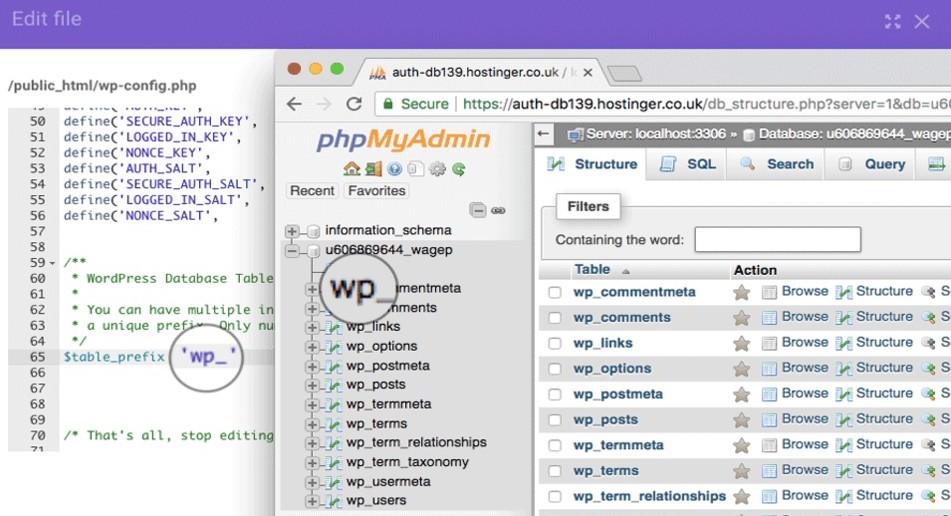Click the log out door icon
Image resolution: width=951 pixels, height=516 pixels.
pos(373,169)
